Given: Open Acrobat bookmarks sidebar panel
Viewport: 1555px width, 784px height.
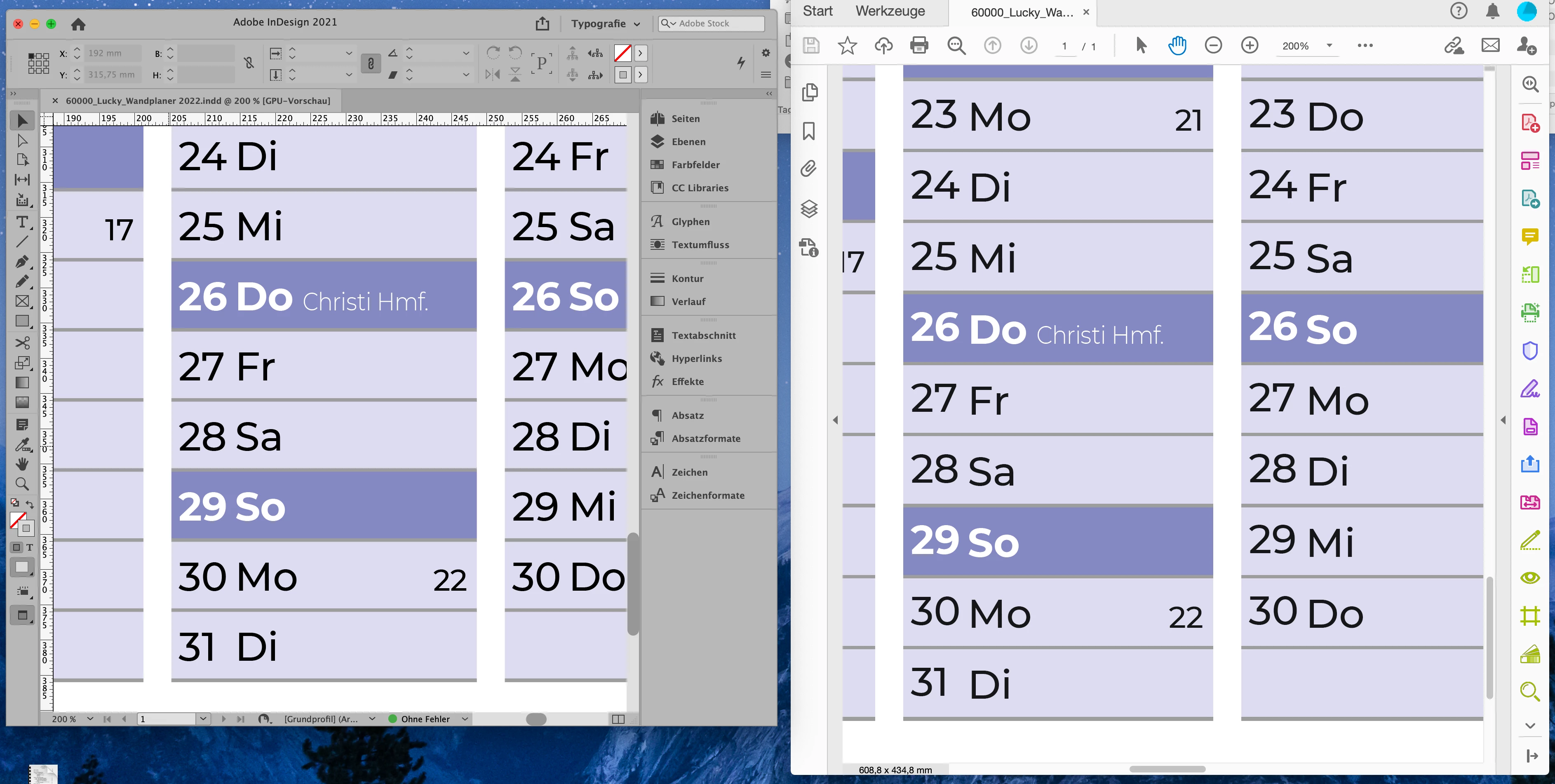Looking at the screenshot, I should point(809,131).
